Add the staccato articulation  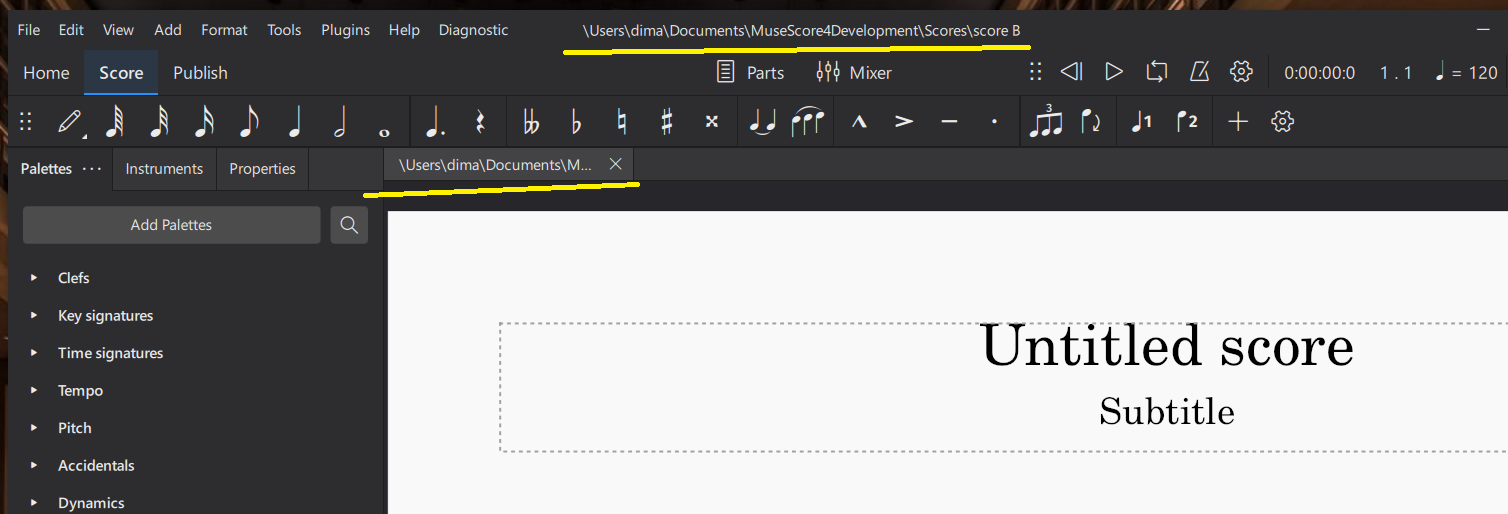click(x=994, y=122)
